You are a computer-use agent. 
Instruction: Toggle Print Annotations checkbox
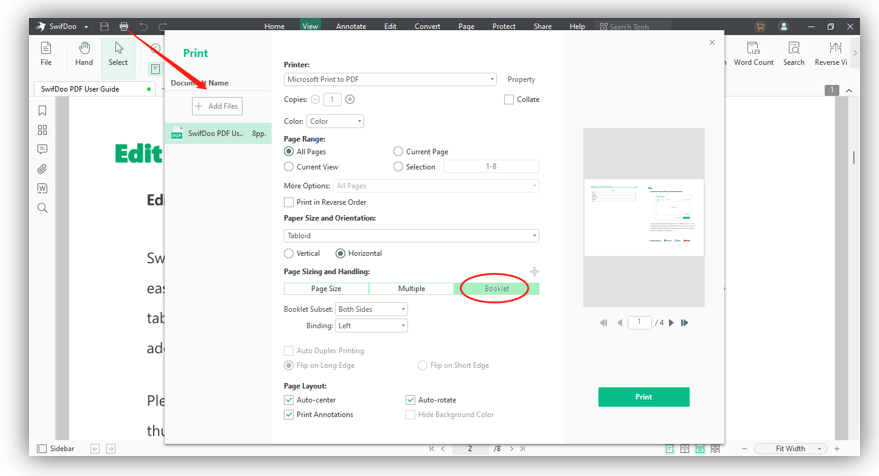pyautogui.click(x=289, y=414)
